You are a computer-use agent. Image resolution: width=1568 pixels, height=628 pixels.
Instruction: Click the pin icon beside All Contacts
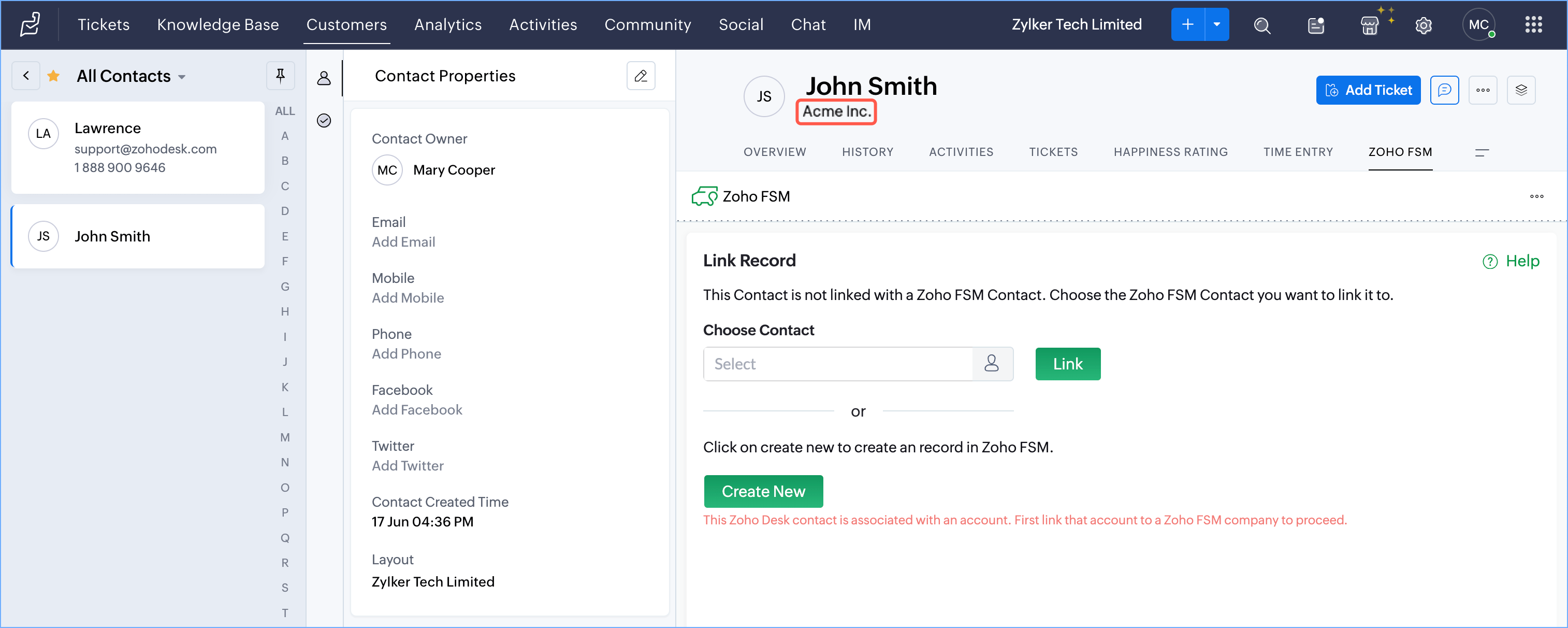tap(280, 76)
